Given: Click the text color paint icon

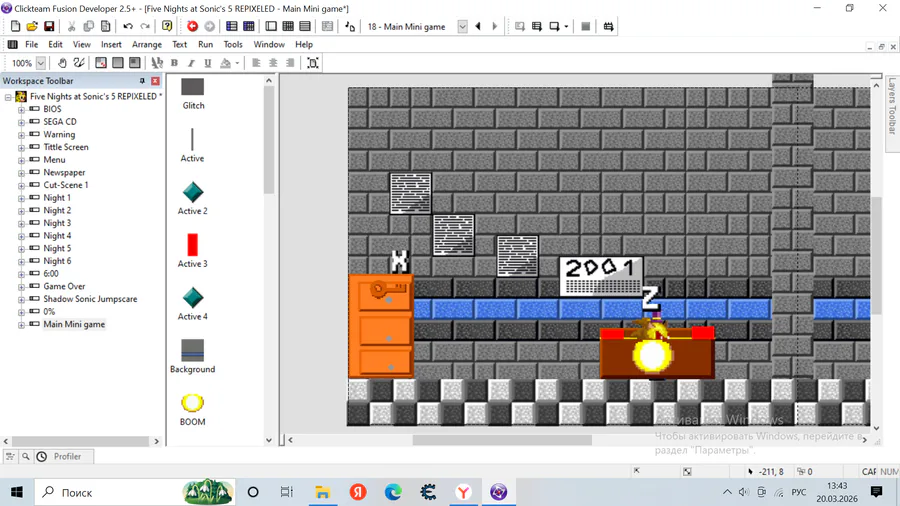Looking at the screenshot, I should [x=226, y=63].
